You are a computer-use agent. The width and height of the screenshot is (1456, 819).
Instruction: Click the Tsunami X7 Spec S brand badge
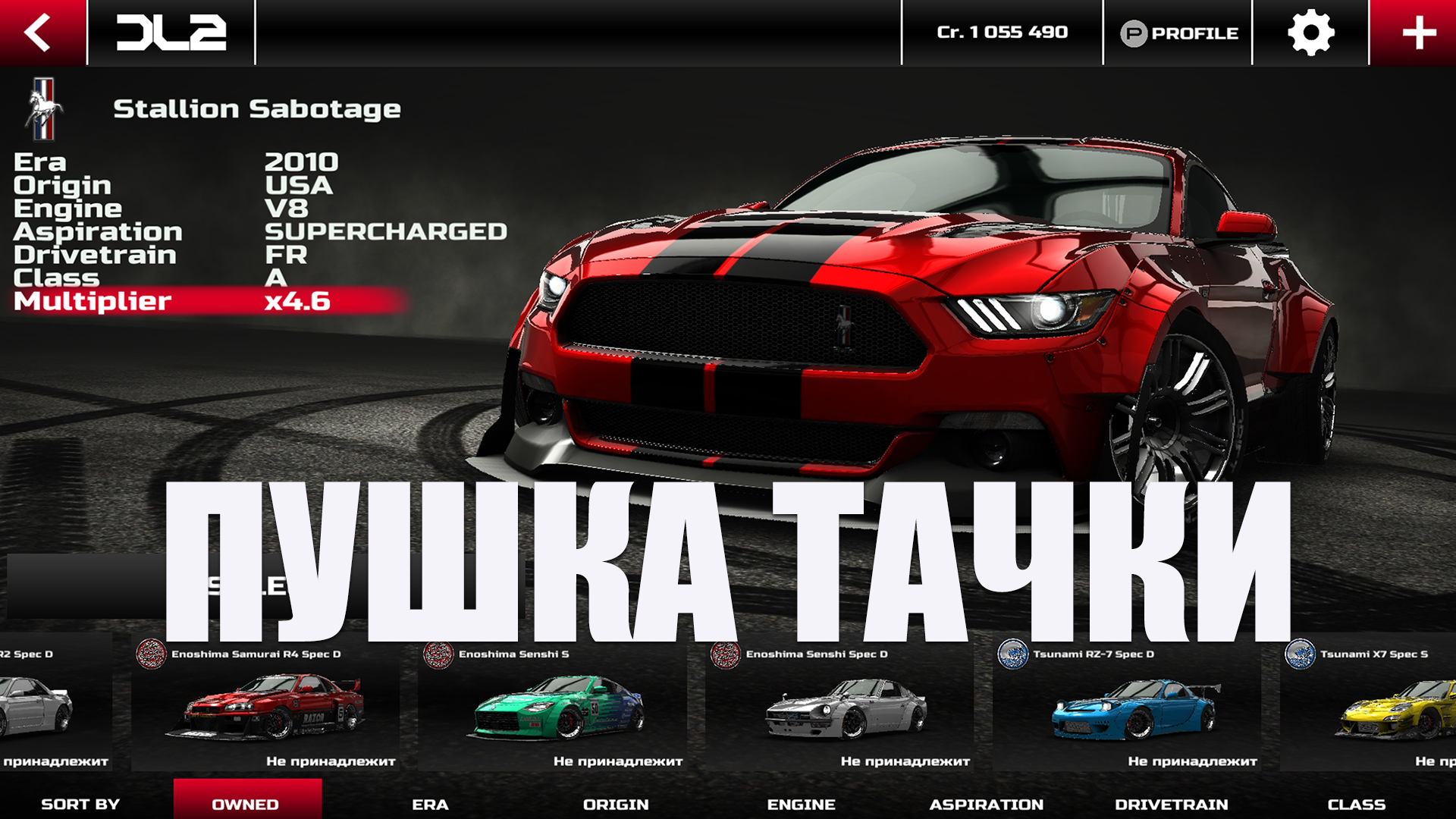click(1300, 654)
